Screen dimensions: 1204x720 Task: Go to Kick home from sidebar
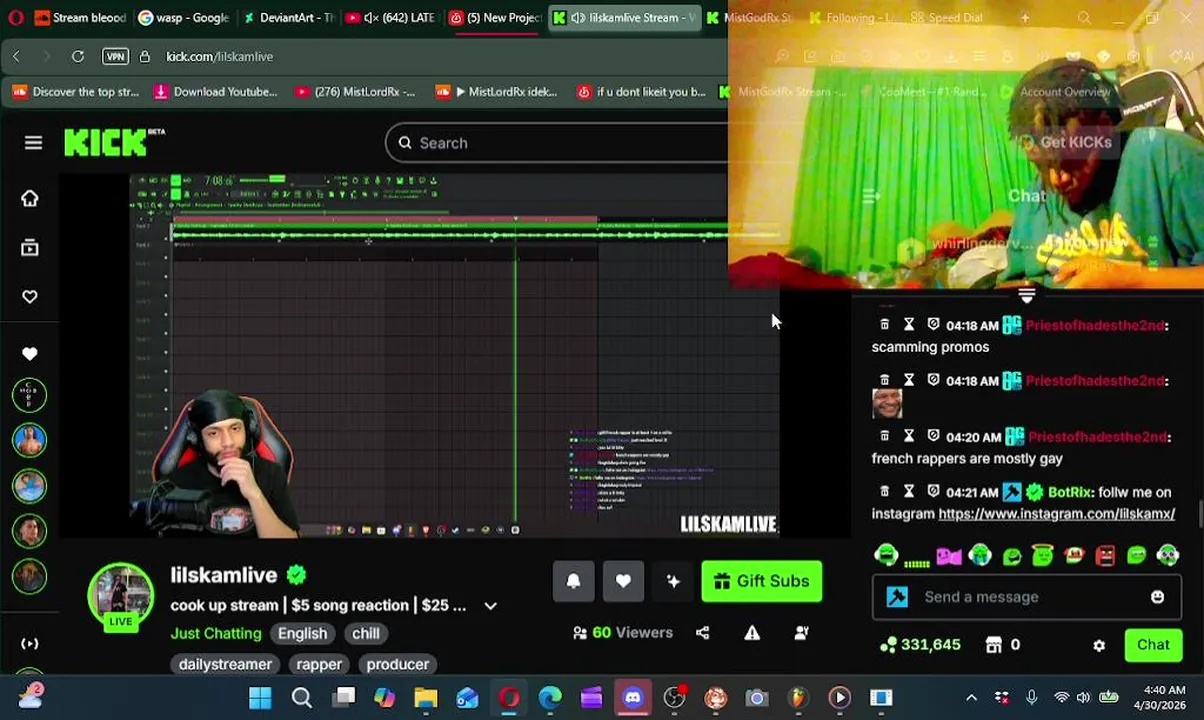[29, 198]
